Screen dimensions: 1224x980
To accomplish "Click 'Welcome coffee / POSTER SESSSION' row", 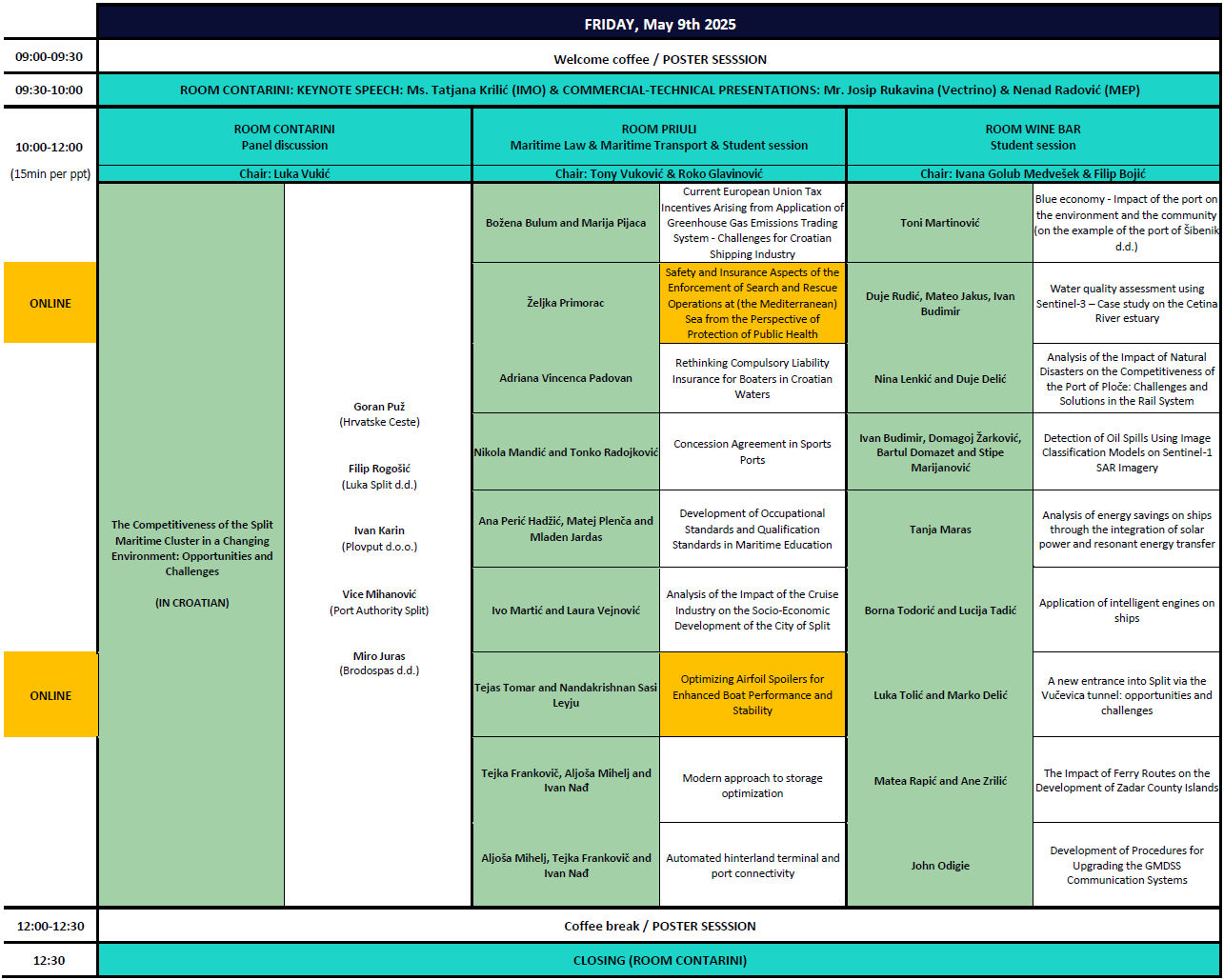I will 659,58.
